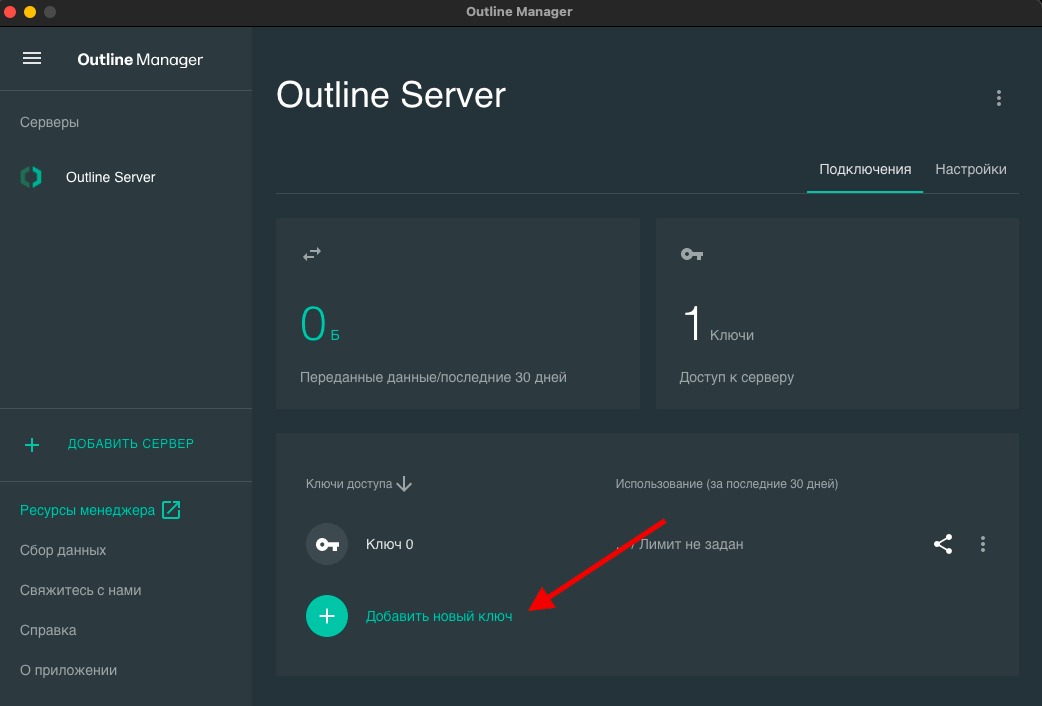Image resolution: width=1042 pixels, height=706 pixels.
Task: Open server options three-dot menu beside title
Action: 998,98
